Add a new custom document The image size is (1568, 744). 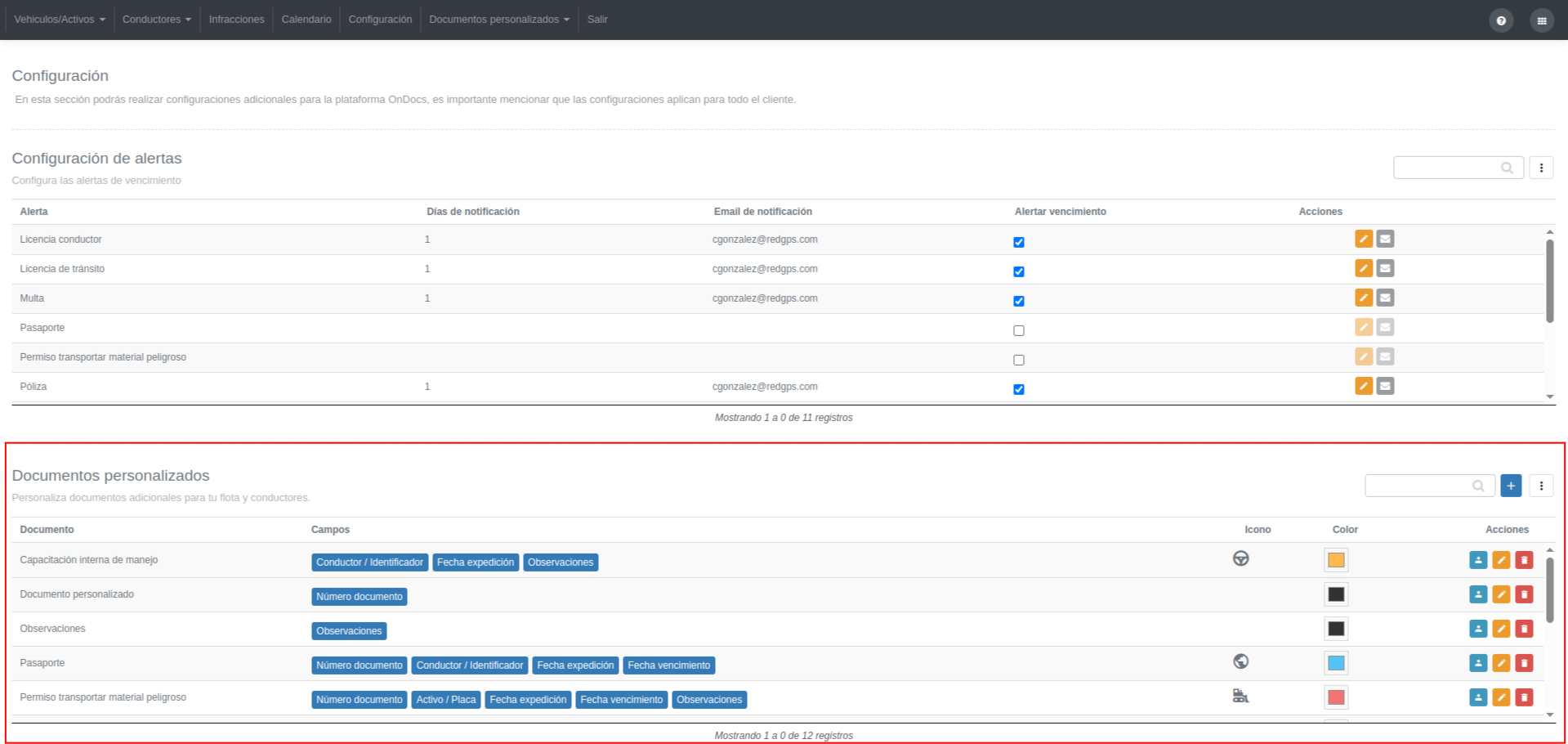pyautogui.click(x=1511, y=486)
